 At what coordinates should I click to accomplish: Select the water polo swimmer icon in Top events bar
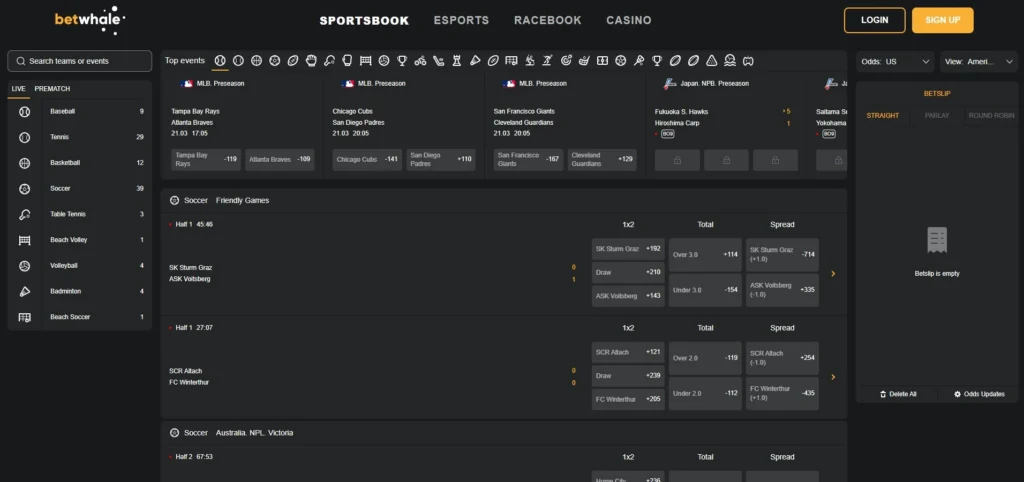coord(729,61)
